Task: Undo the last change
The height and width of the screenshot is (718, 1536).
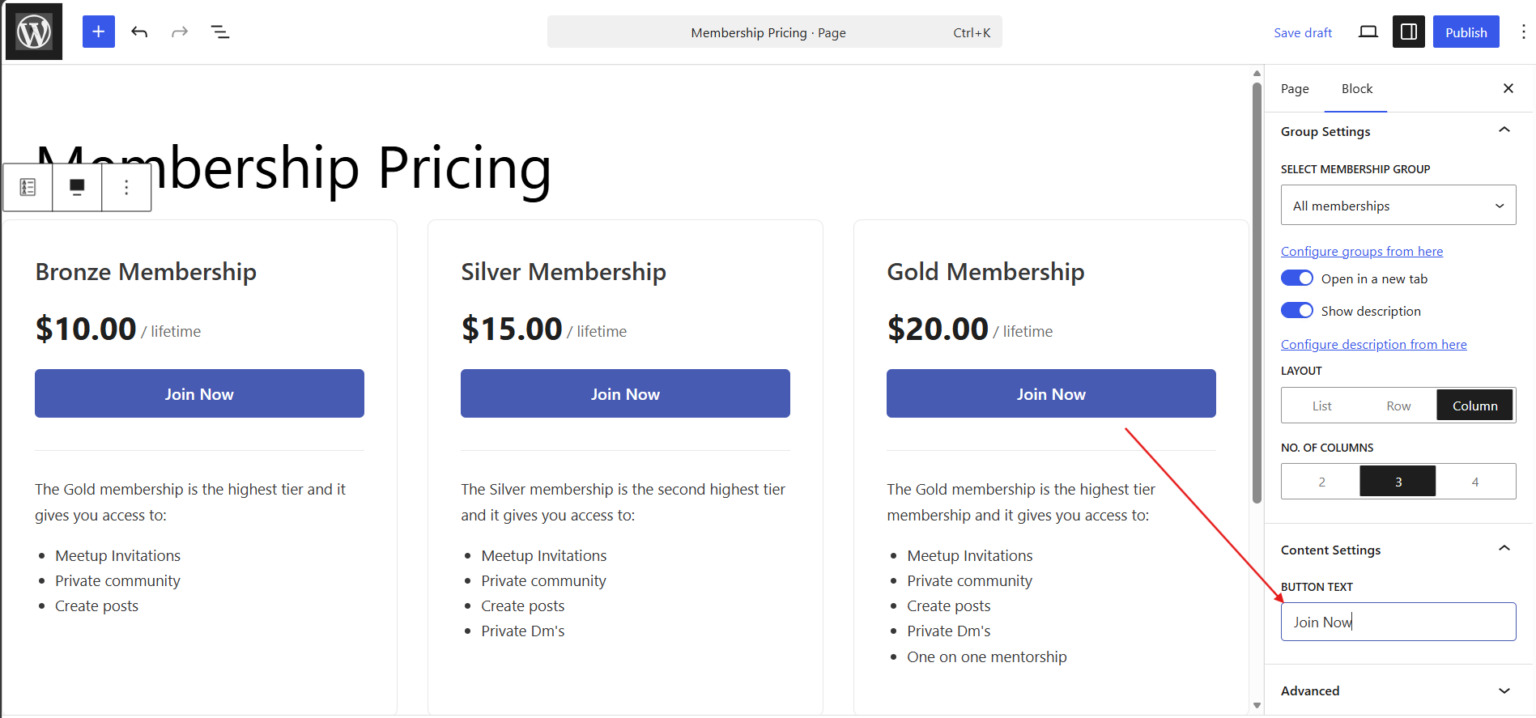Action: [139, 32]
